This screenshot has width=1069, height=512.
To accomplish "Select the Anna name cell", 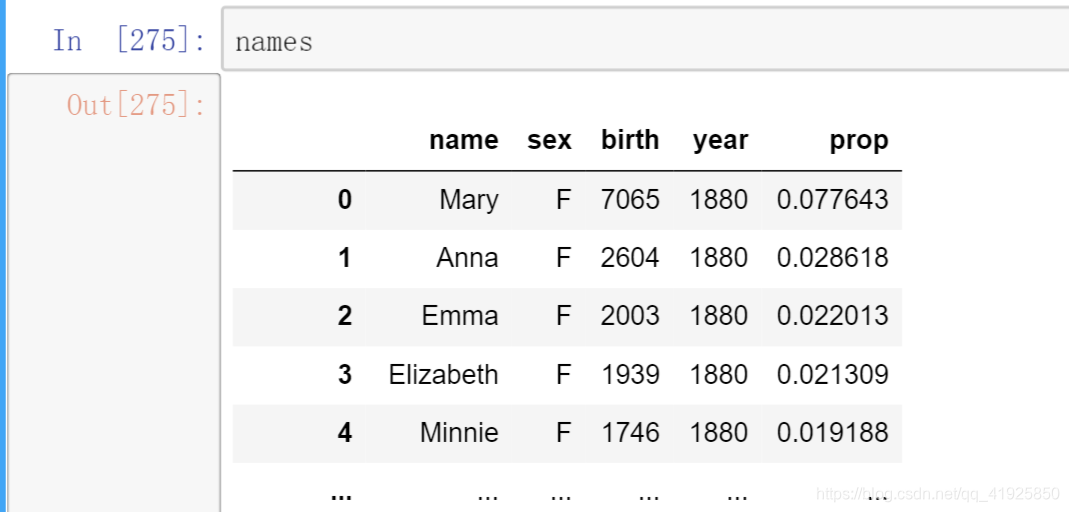I will [x=467, y=258].
